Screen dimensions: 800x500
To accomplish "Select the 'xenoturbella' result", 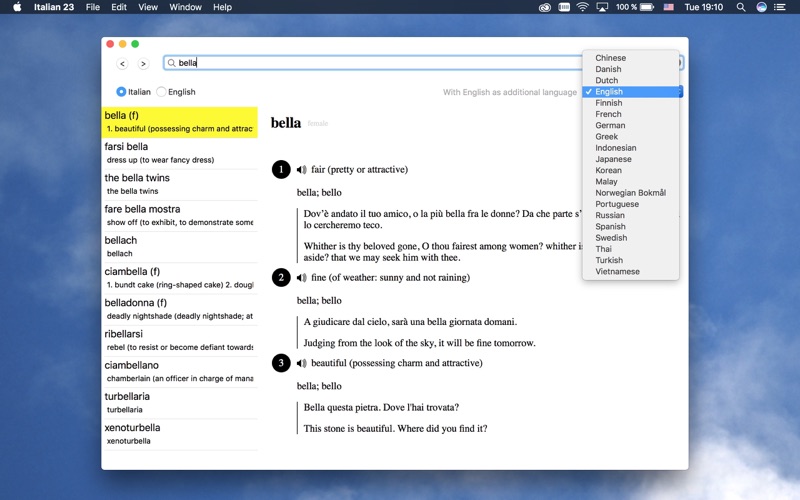I will pyautogui.click(x=180, y=434).
